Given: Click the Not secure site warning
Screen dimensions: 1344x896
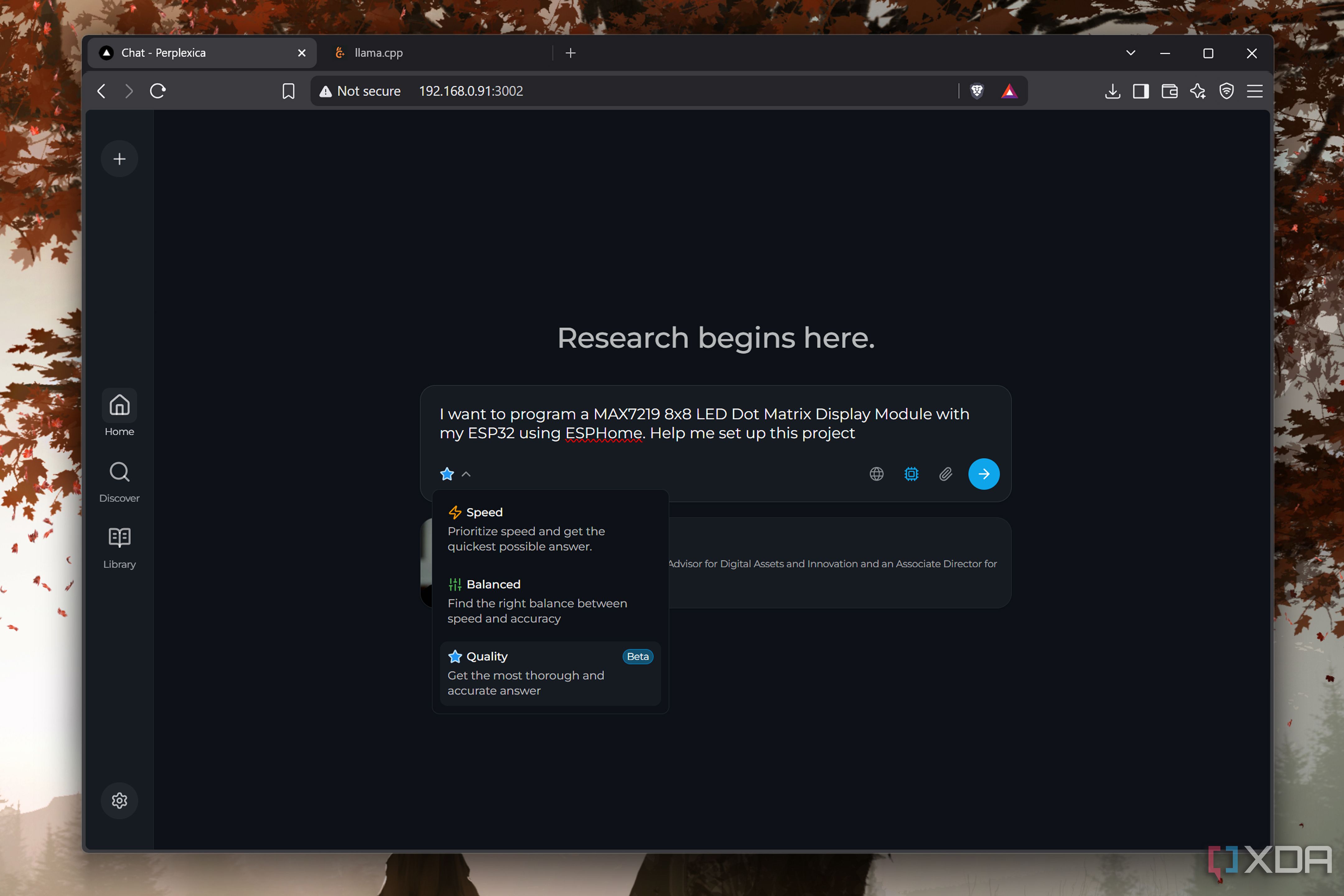Looking at the screenshot, I should (360, 91).
